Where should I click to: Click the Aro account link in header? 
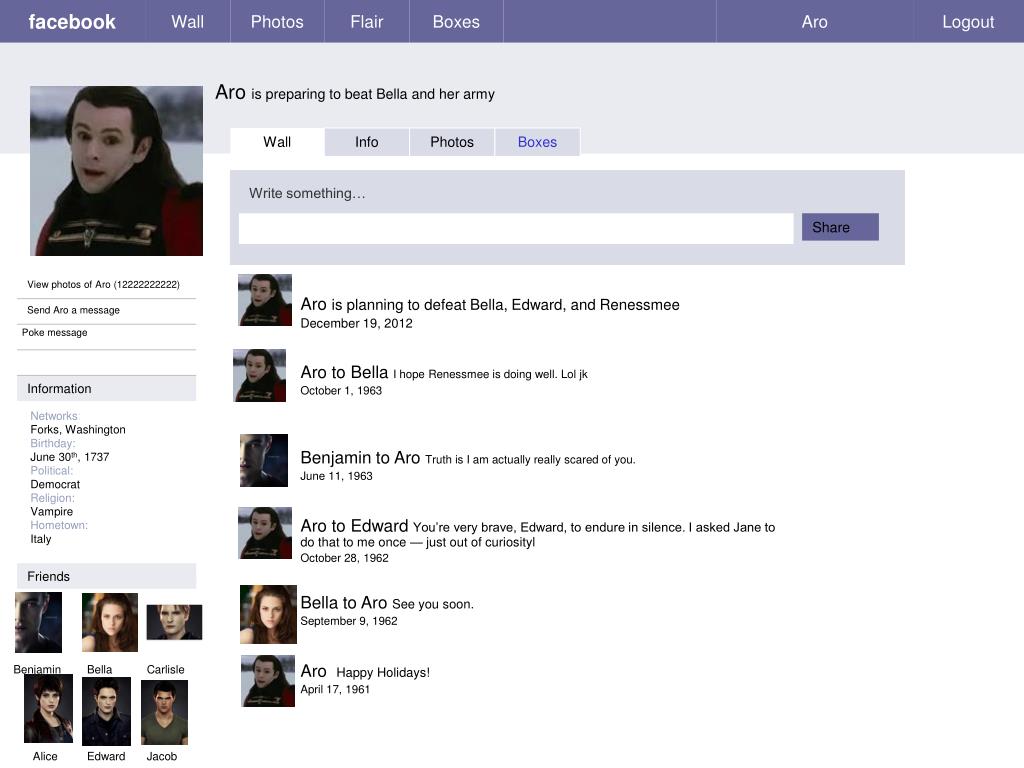pyautogui.click(x=814, y=22)
